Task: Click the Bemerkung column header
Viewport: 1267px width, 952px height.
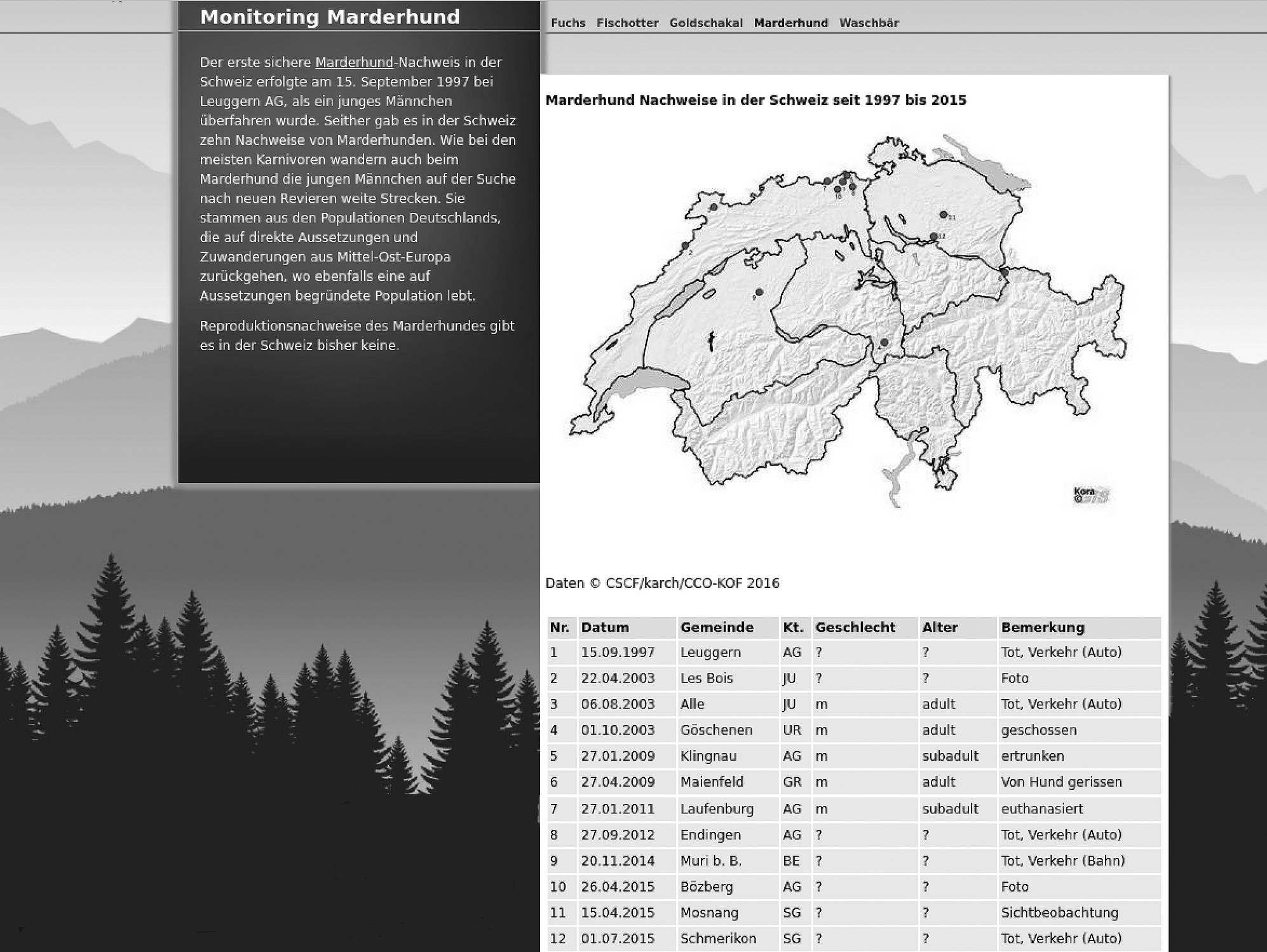Action: click(1042, 627)
